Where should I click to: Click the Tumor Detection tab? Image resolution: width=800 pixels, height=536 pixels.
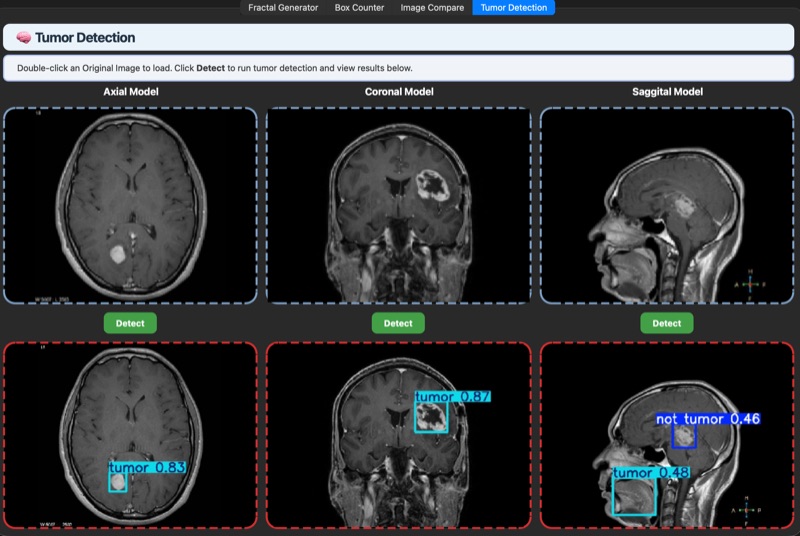click(513, 8)
